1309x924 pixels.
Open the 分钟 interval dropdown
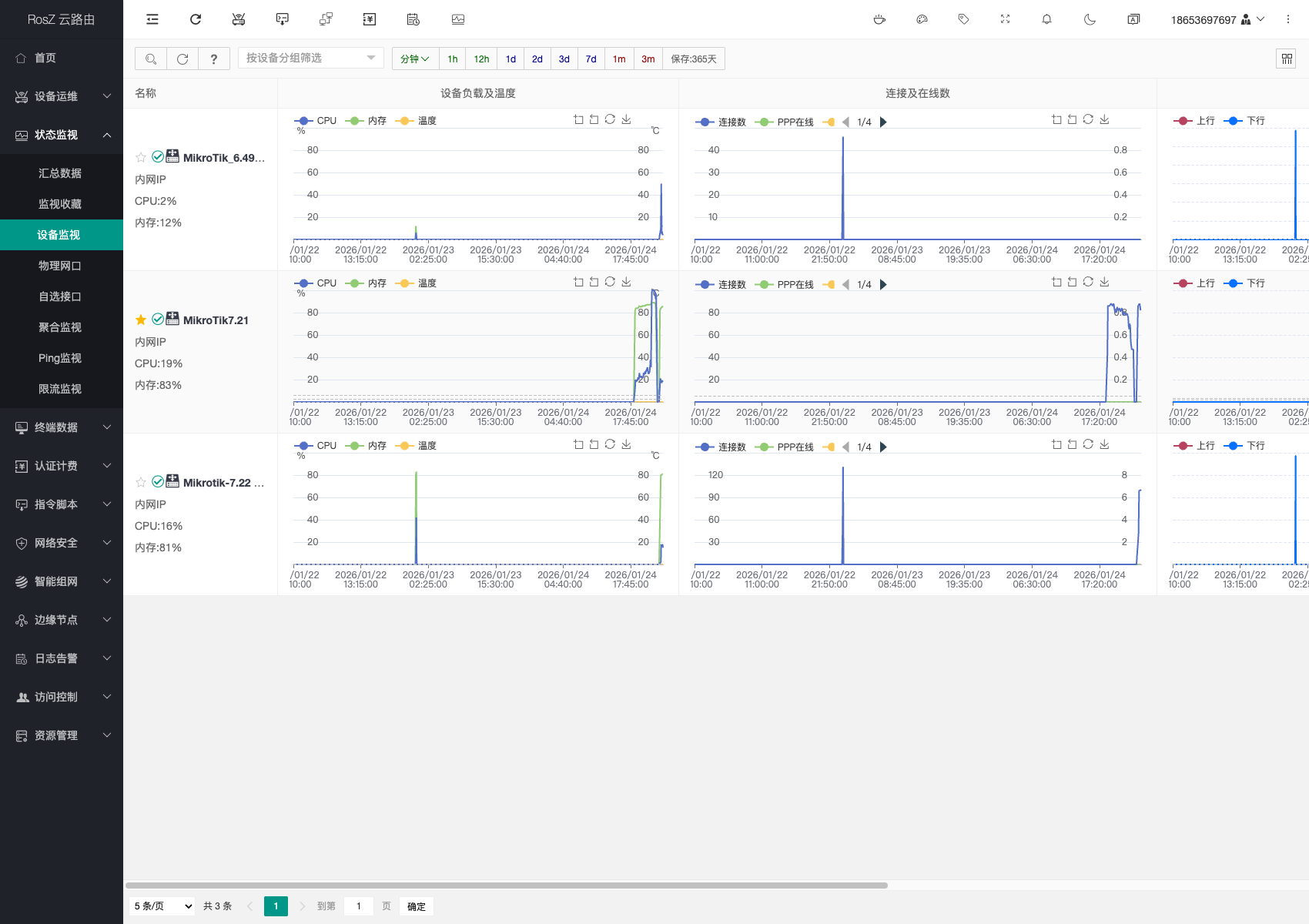(x=415, y=59)
